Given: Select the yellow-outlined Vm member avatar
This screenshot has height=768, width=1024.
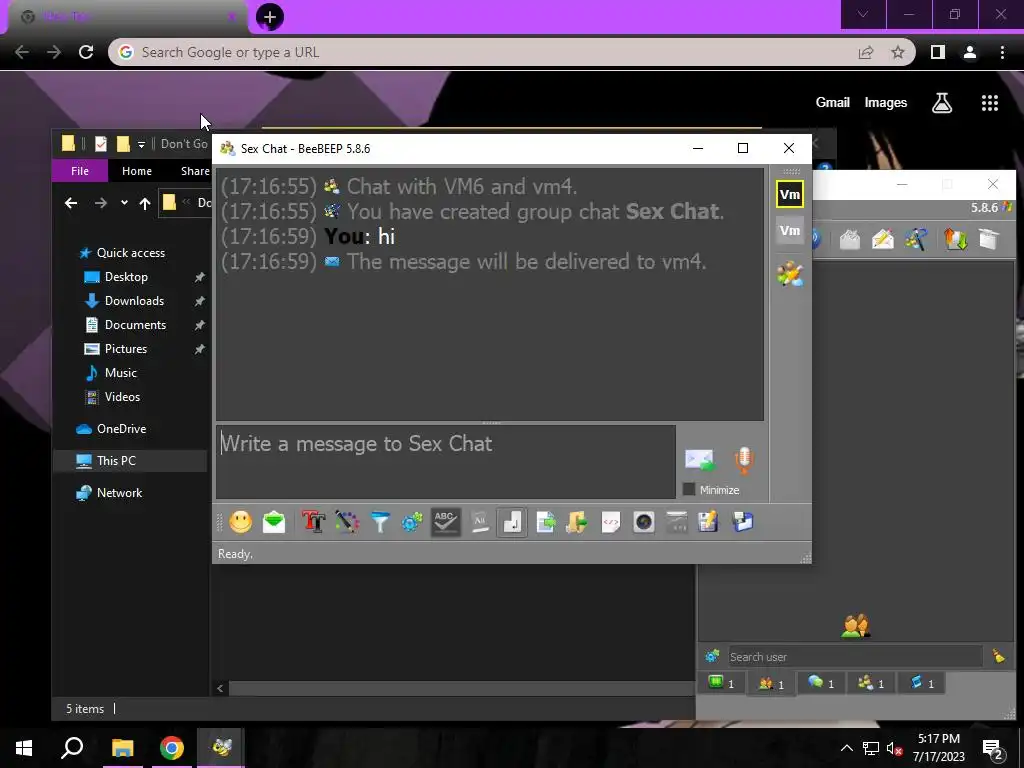Looking at the screenshot, I should 790,194.
